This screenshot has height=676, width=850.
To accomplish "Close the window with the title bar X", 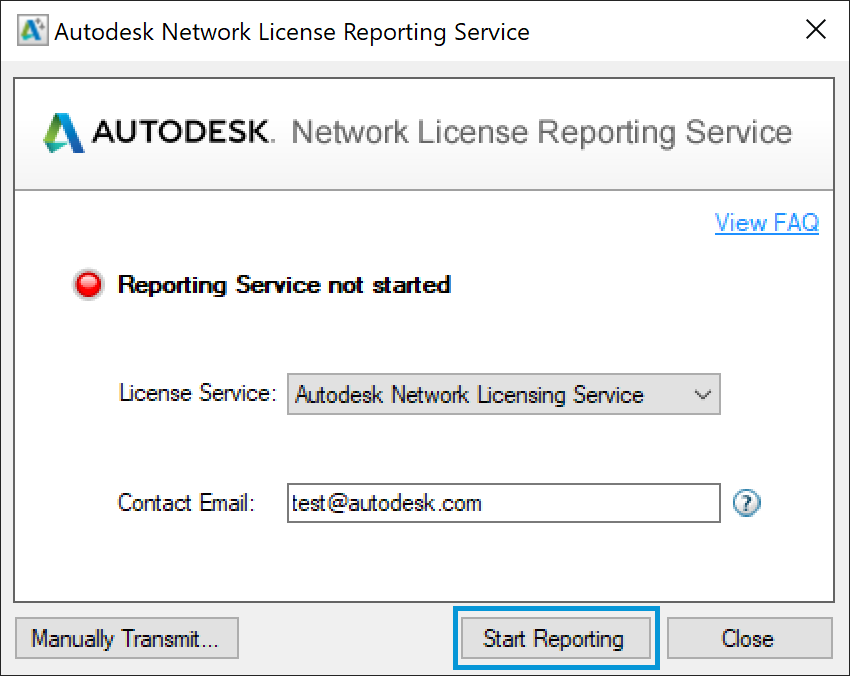I will point(815,31).
